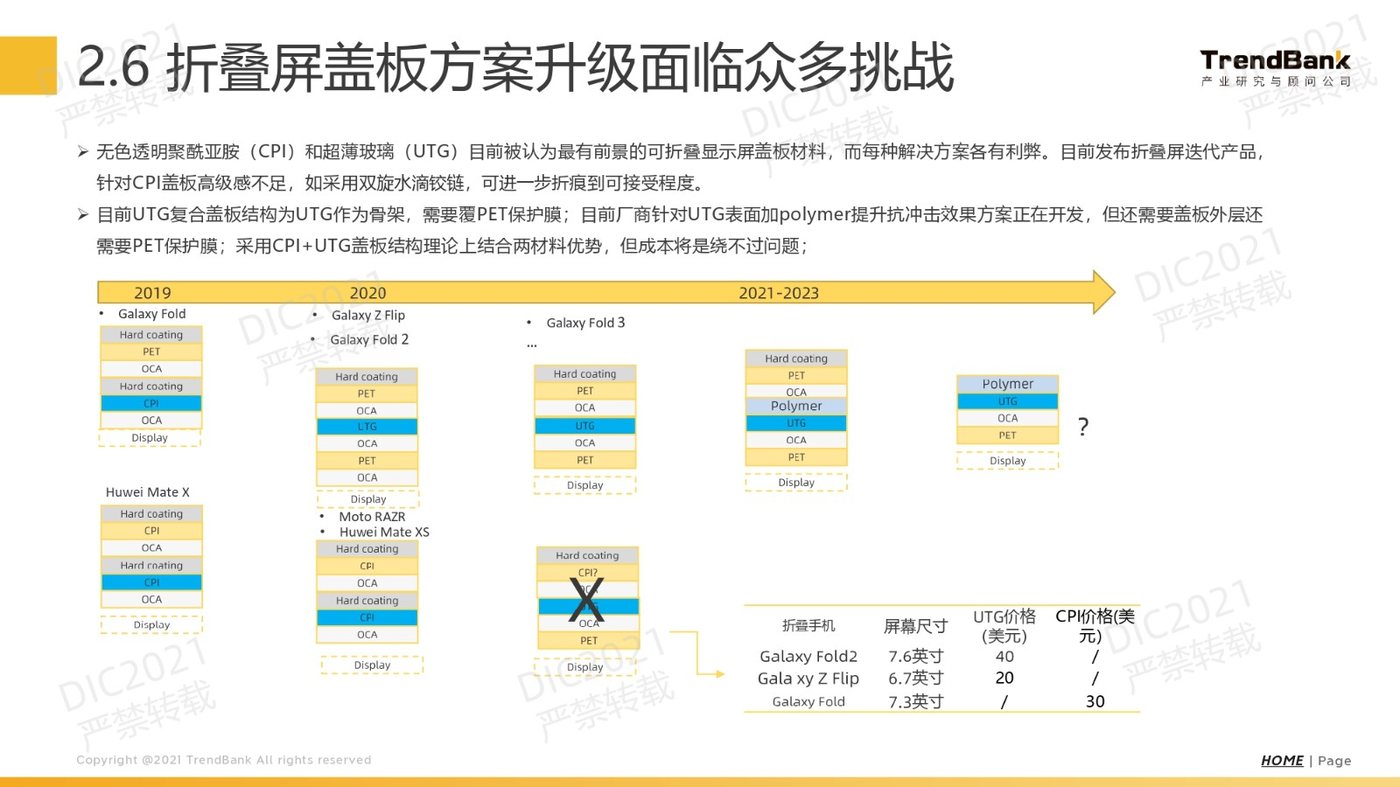Click the TrendBank logo
This screenshot has height=787, width=1400.
pos(1275,67)
